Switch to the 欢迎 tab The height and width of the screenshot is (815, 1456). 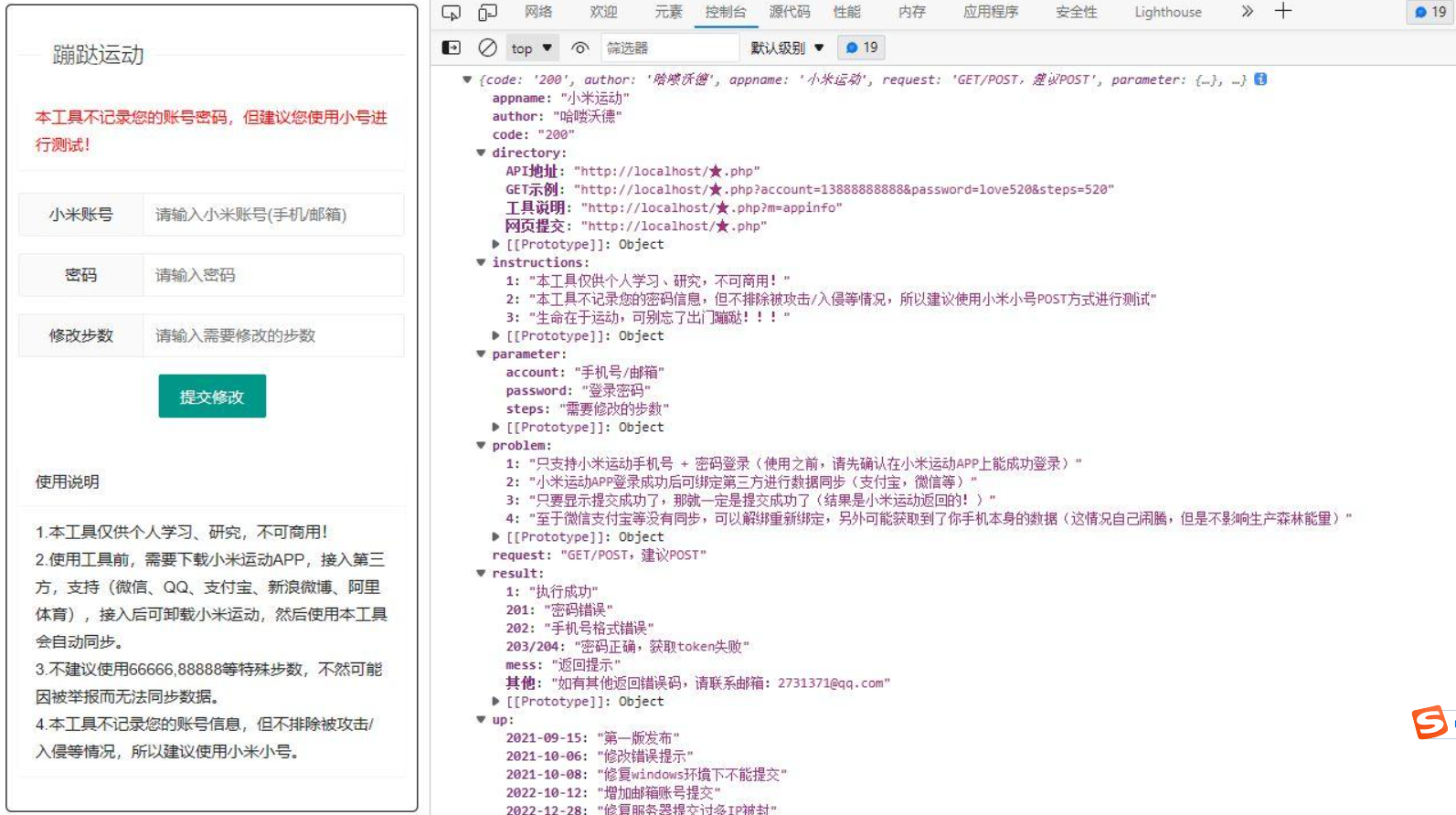(x=603, y=12)
